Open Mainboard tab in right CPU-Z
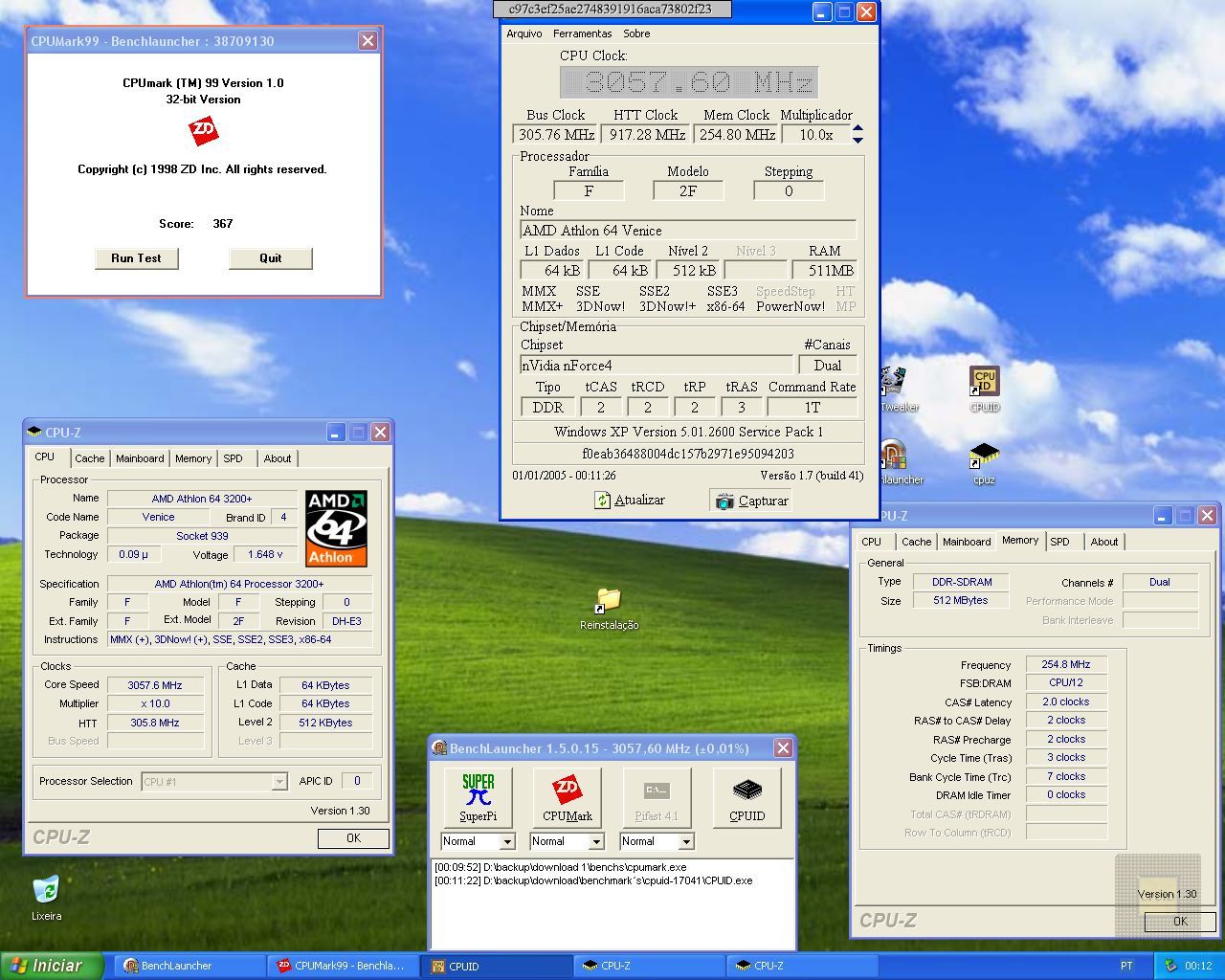The height and width of the screenshot is (980, 1225). tap(967, 542)
